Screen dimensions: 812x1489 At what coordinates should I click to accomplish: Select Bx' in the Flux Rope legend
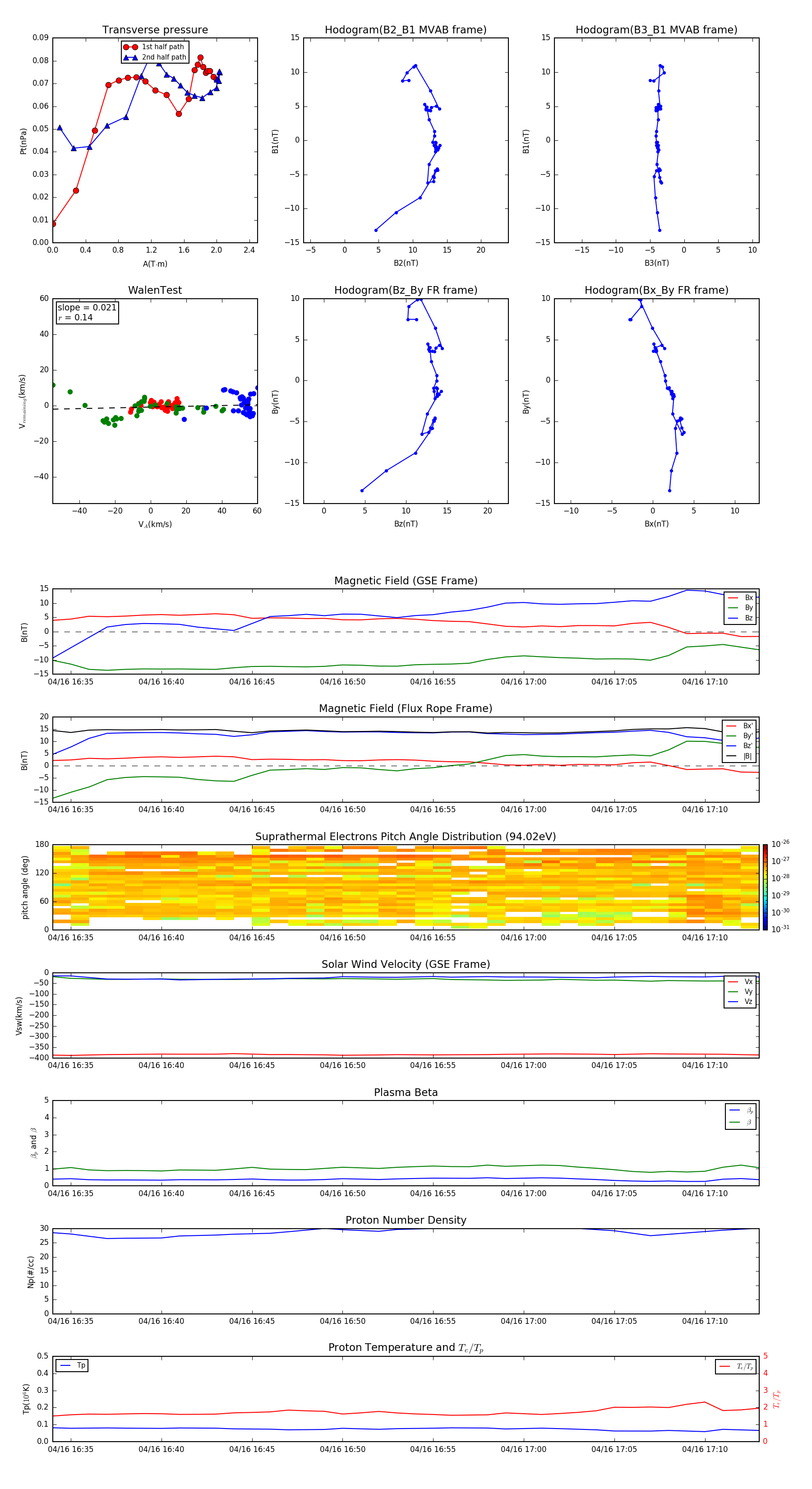point(740,726)
